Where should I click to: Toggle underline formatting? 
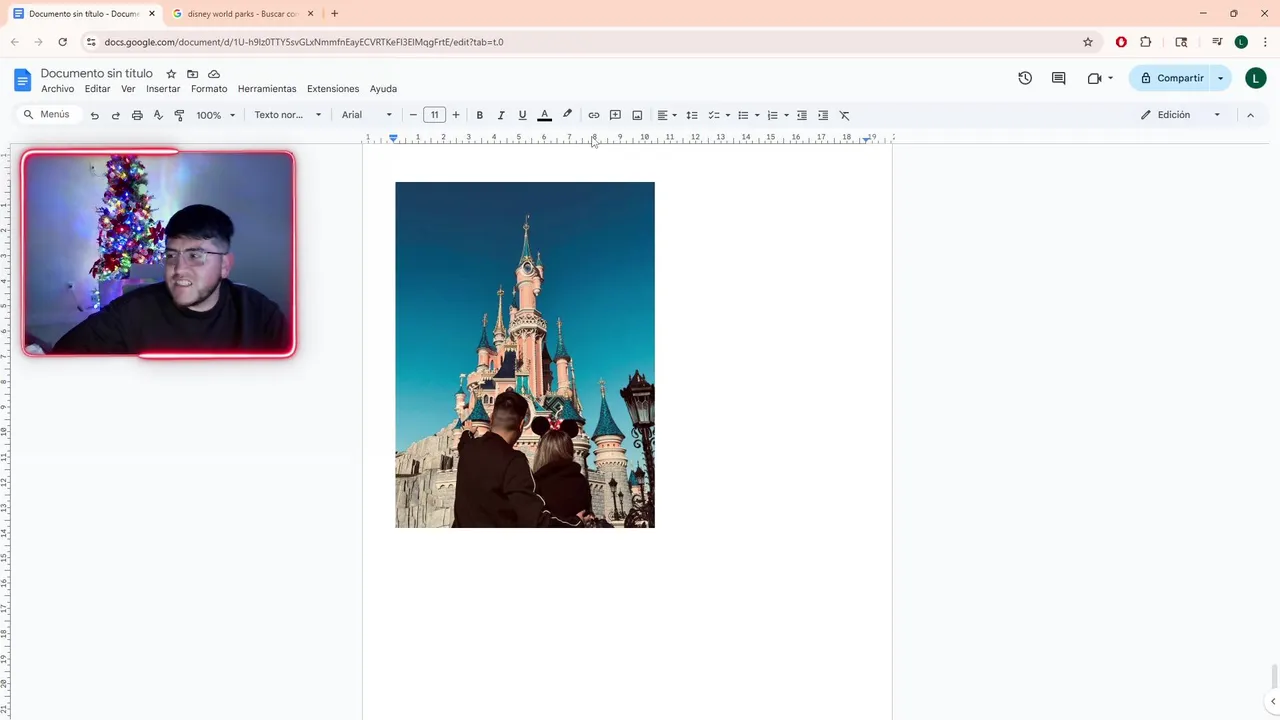[522, 115]
